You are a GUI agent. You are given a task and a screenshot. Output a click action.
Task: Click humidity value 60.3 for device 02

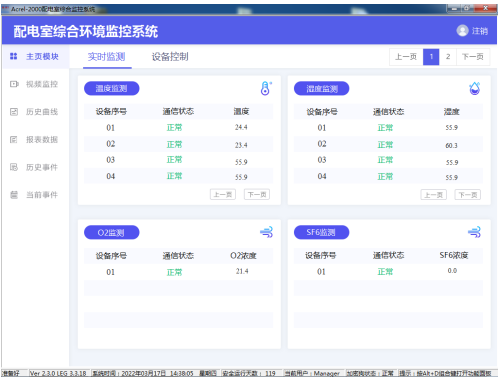pyautogui.click(x=452, y=145)
